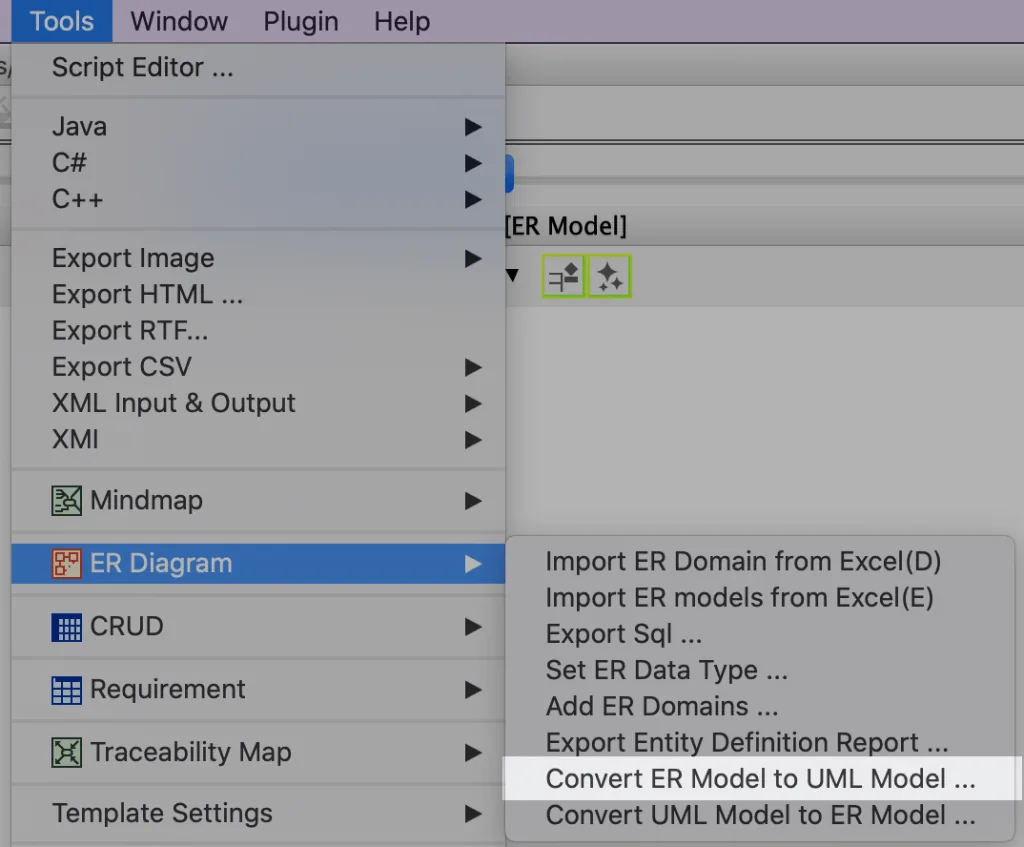Choose Import ER models from Excel(E)

760,598
